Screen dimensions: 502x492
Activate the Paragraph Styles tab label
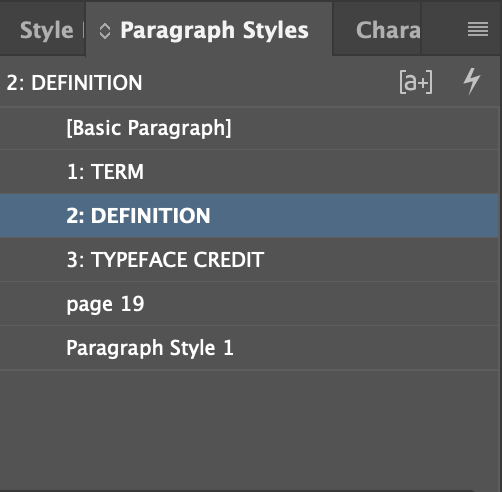click(214, 31)
